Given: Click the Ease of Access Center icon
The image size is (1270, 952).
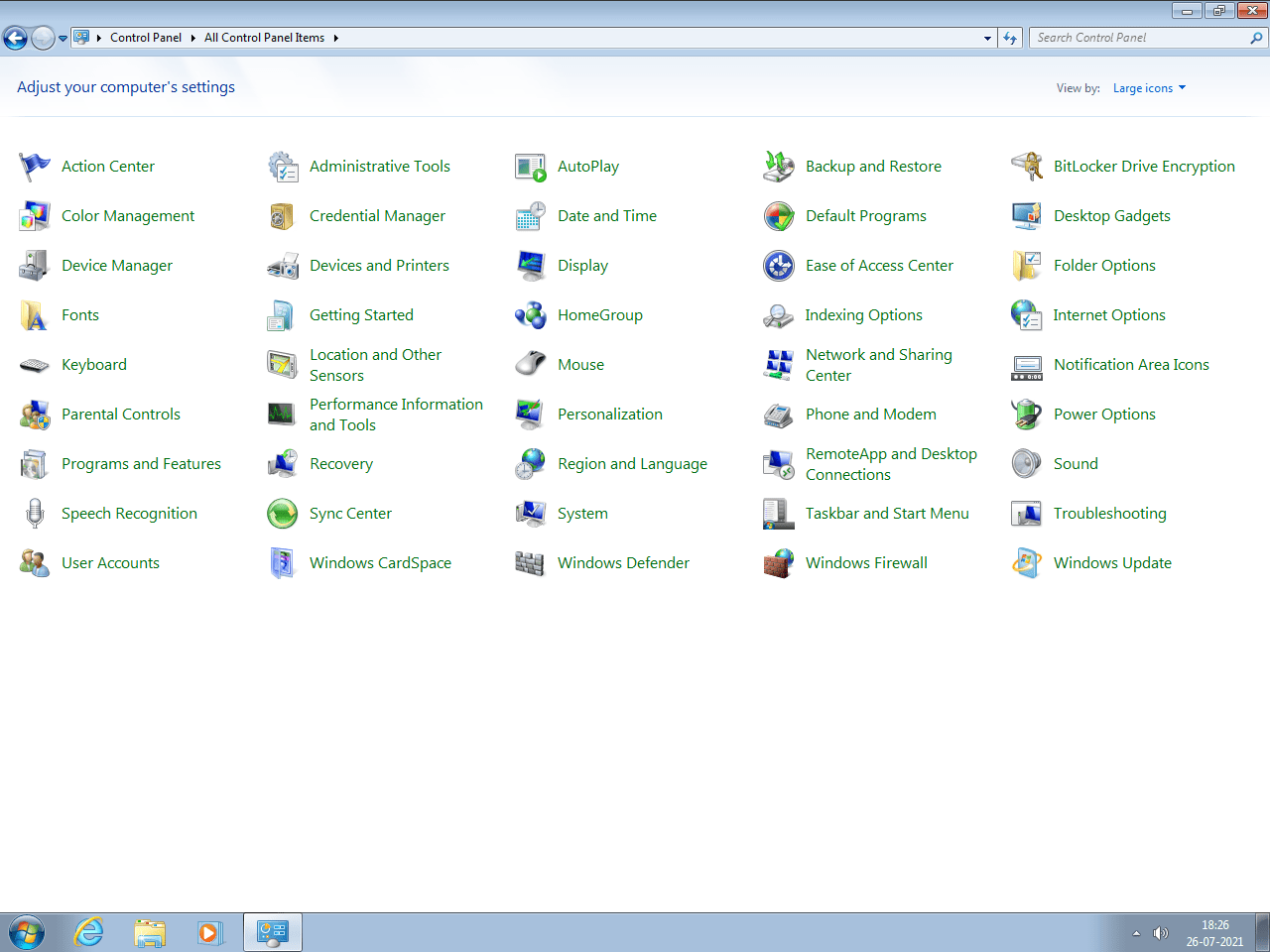Looking at the screenshot, I should point(779,266).
